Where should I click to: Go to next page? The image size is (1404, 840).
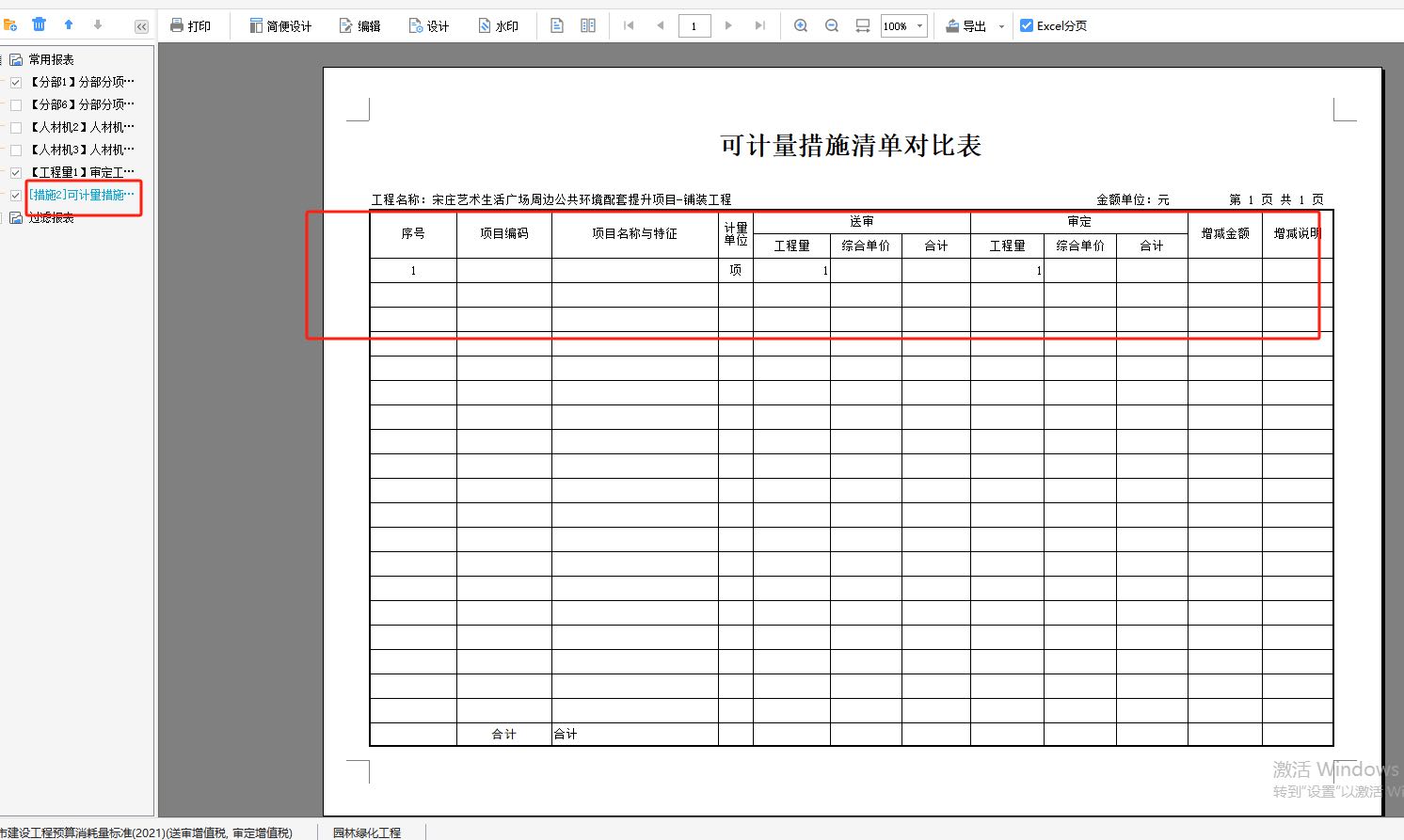(728, 25)
